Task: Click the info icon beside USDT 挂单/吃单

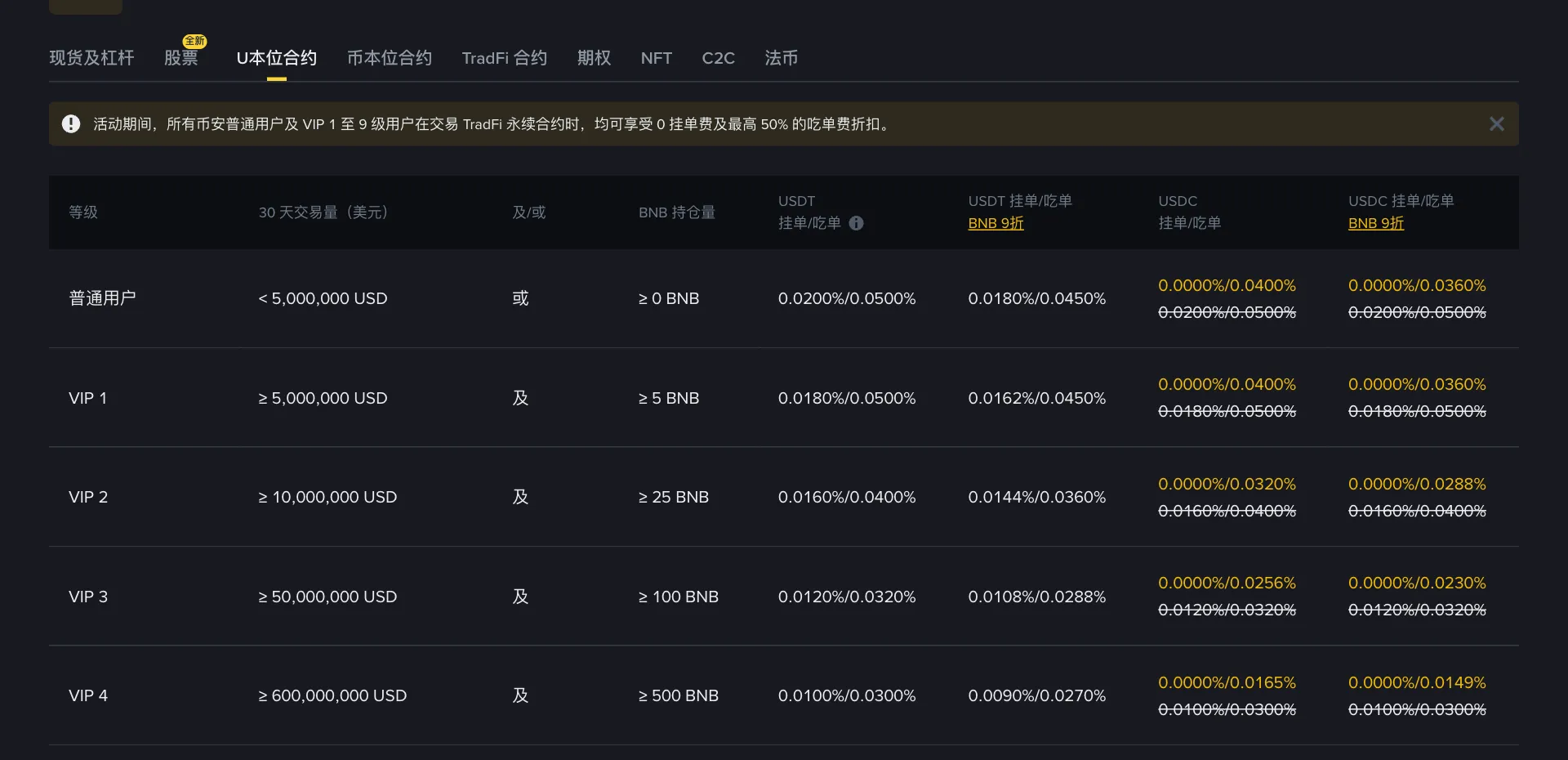Action: click(856, 223)
